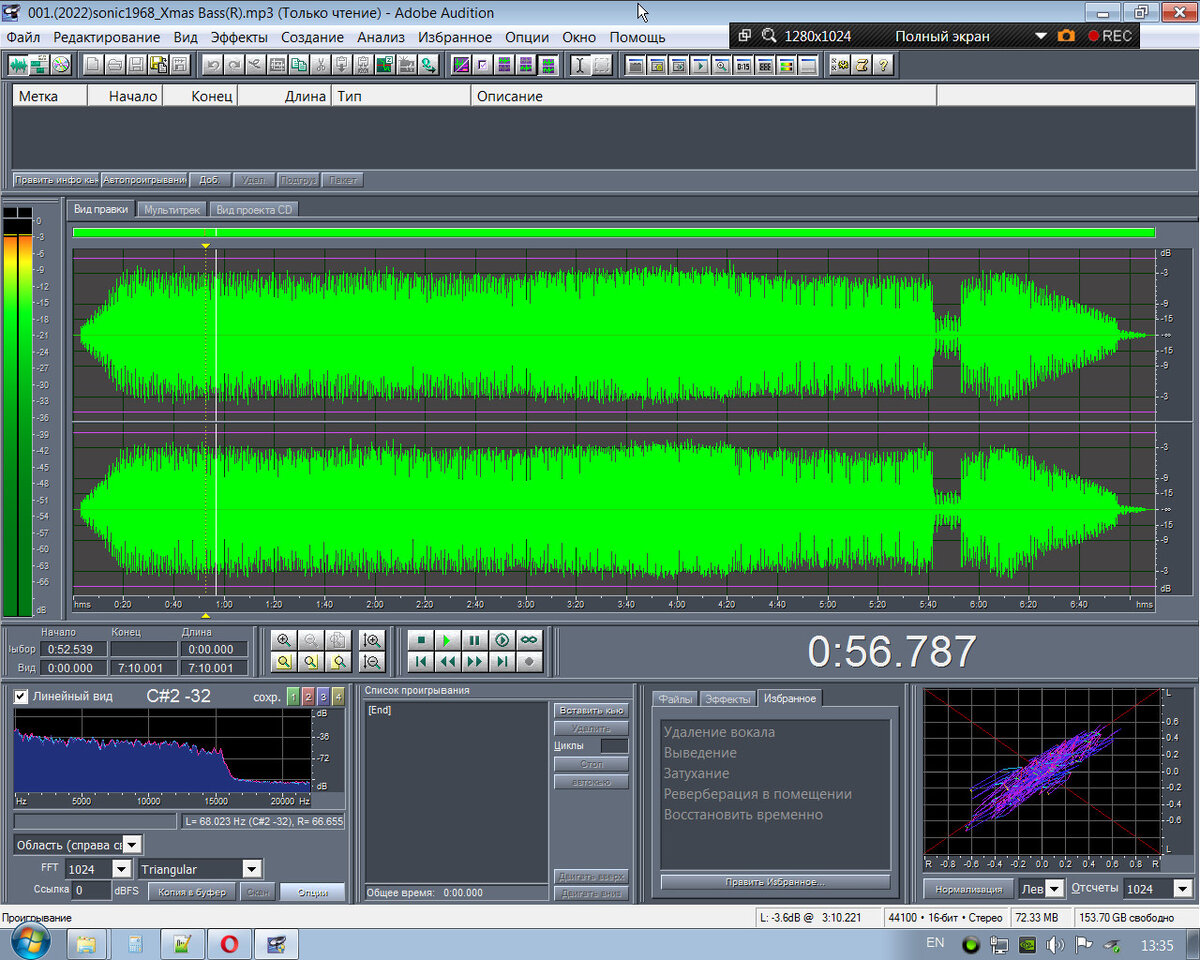Image resolution: width=1200 pixels, height=960 pixels.
Task: Select the marquee selection tool
Action: pos(601,65)
